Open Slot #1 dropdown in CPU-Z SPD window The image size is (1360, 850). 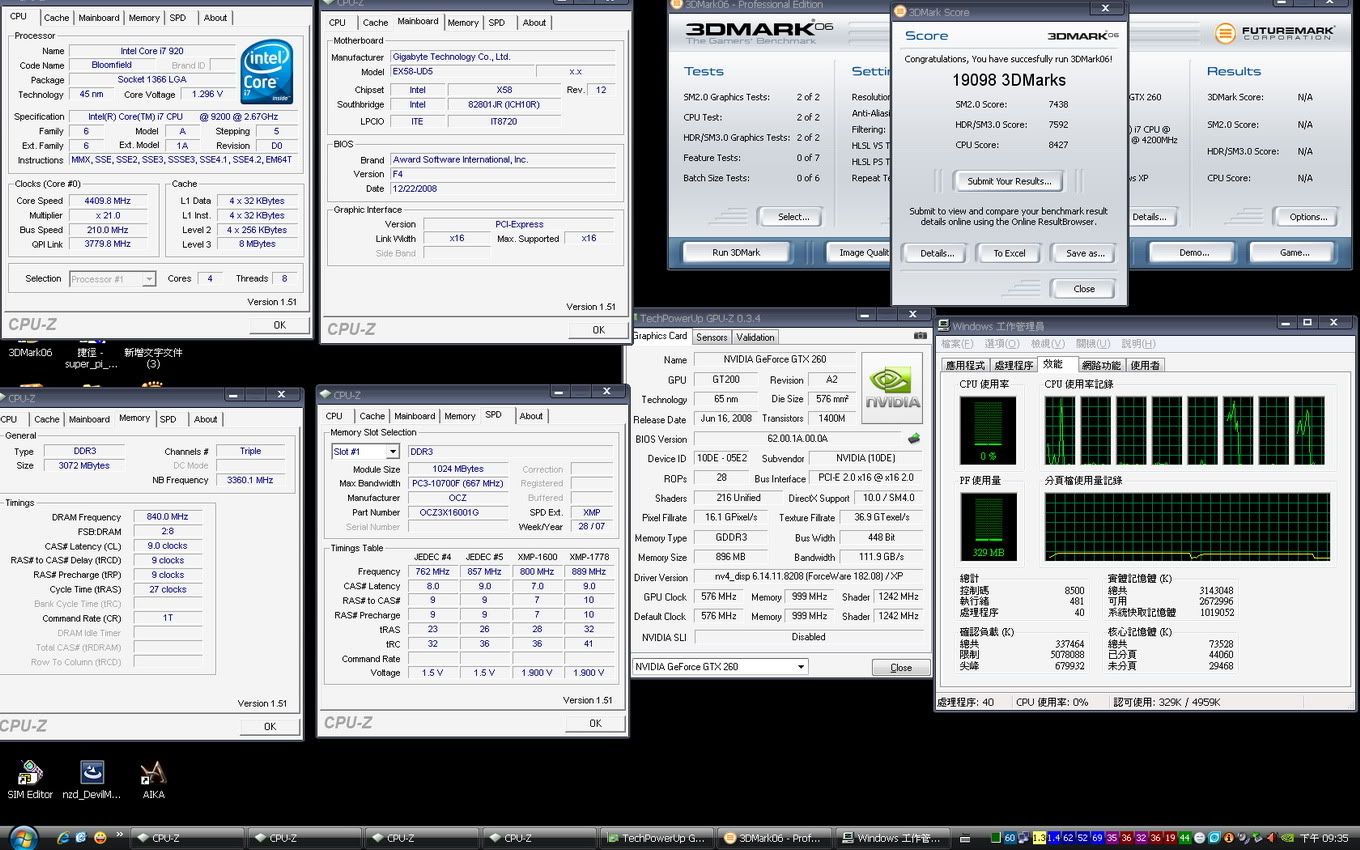click(x=392, y=452)
